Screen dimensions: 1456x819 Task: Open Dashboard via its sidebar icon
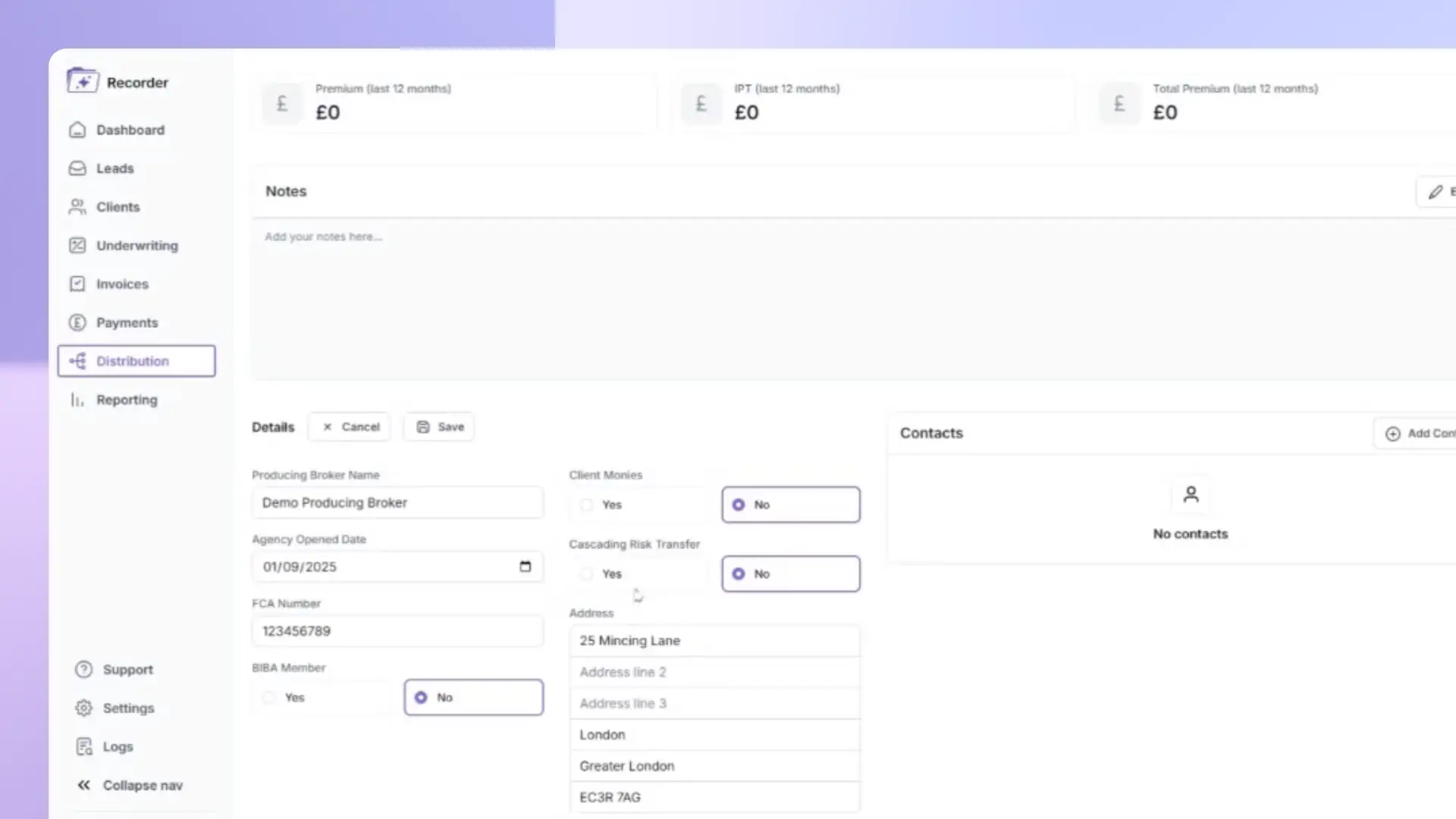pos(77,130)
